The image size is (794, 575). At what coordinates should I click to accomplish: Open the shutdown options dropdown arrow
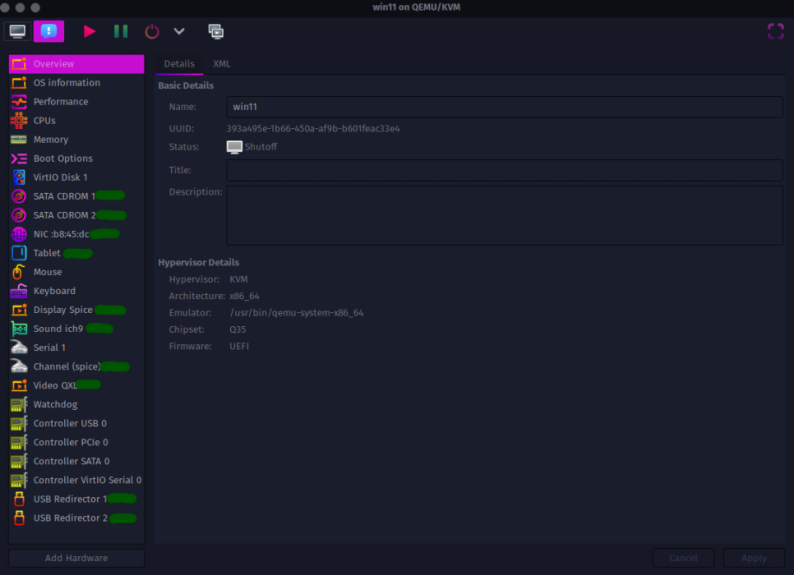[179, 31]
